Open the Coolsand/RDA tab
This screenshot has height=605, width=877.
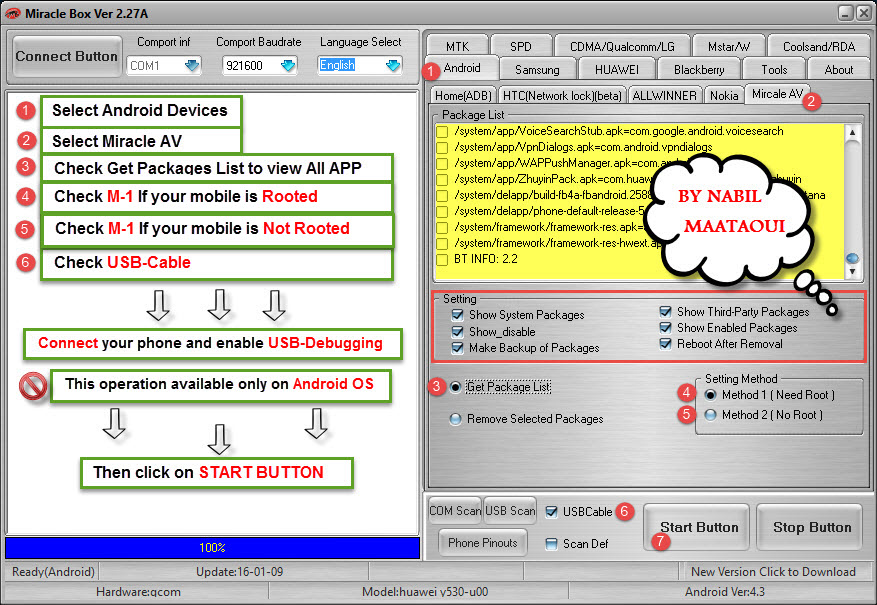pos(819,46)
